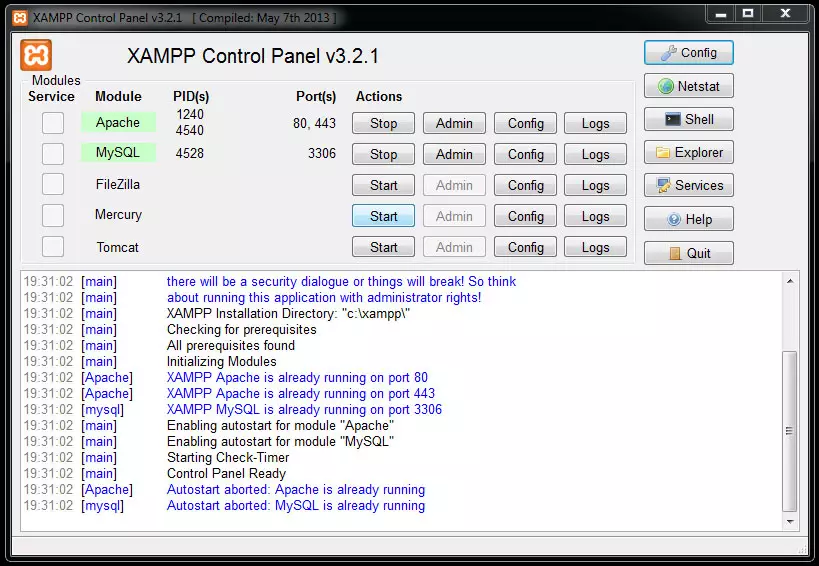This screenshot has width=819, height=566.
Task: Open MySQL Admin page
Action: 454,154
